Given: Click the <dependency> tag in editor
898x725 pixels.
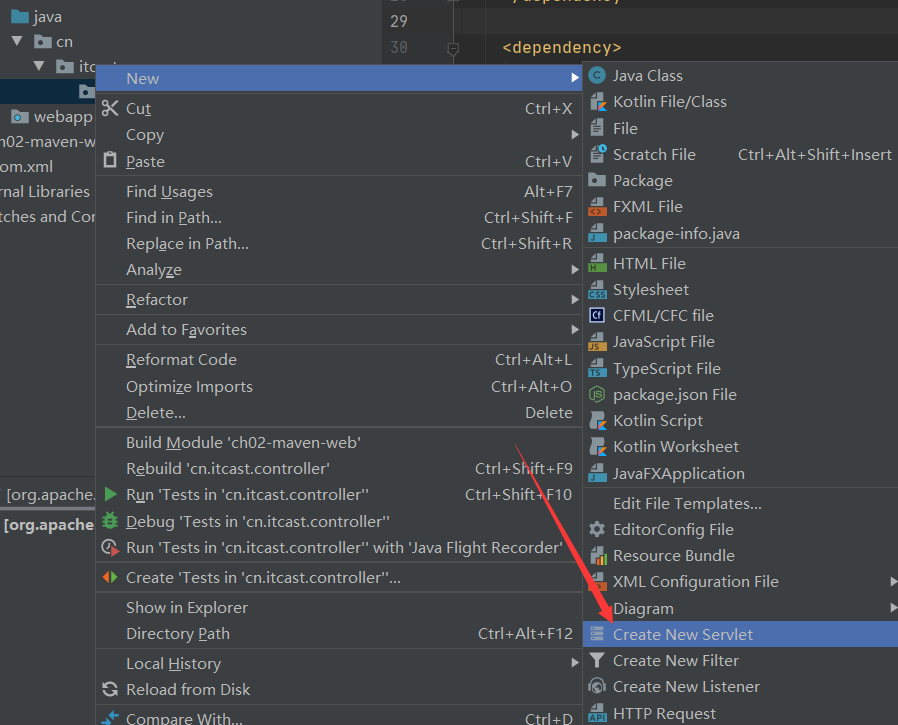Looking at the screenshot, I should pos(561,48).
